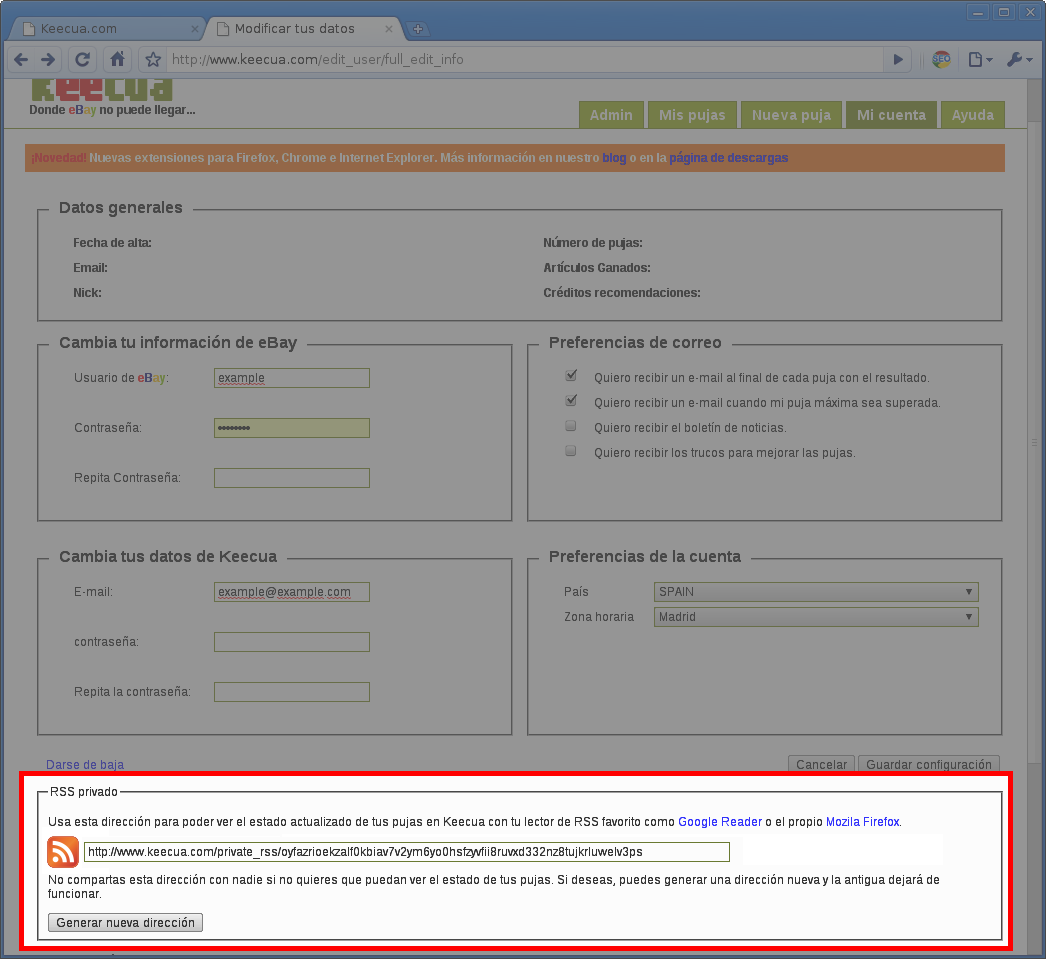Go to the browser home icon
Image resolution: width=1046 pixels, height=959 pixels.
click(x=118, y=59)
